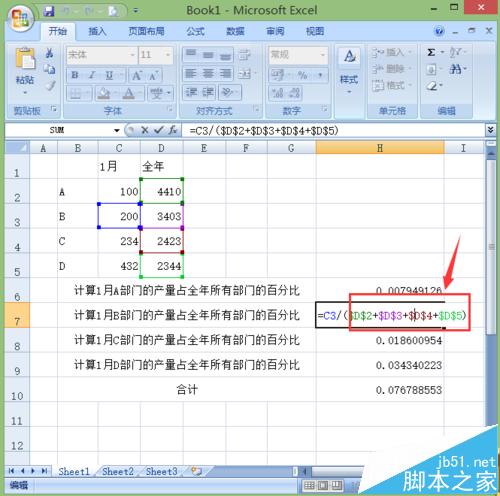Image resolution: width=500 pixels, height=496 pixels.
Task: Click the Fill down icon
Action: point(431,69)
